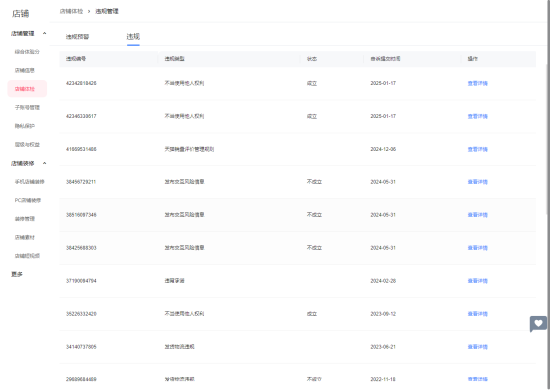Collapse the 店铺装修 section chevron

point(44,163)
